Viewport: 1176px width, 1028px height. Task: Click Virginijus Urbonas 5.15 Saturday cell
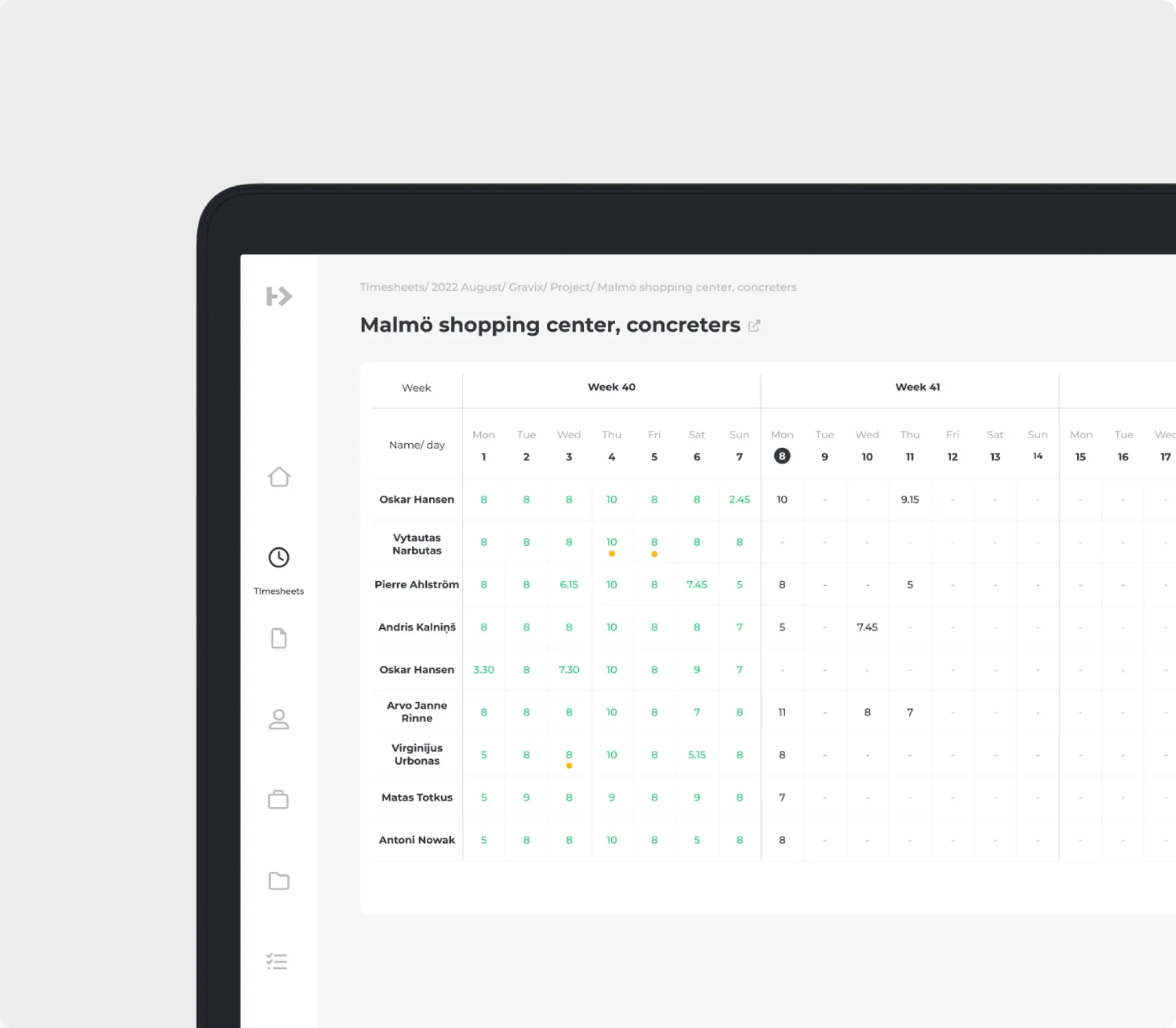click(697, 755)
